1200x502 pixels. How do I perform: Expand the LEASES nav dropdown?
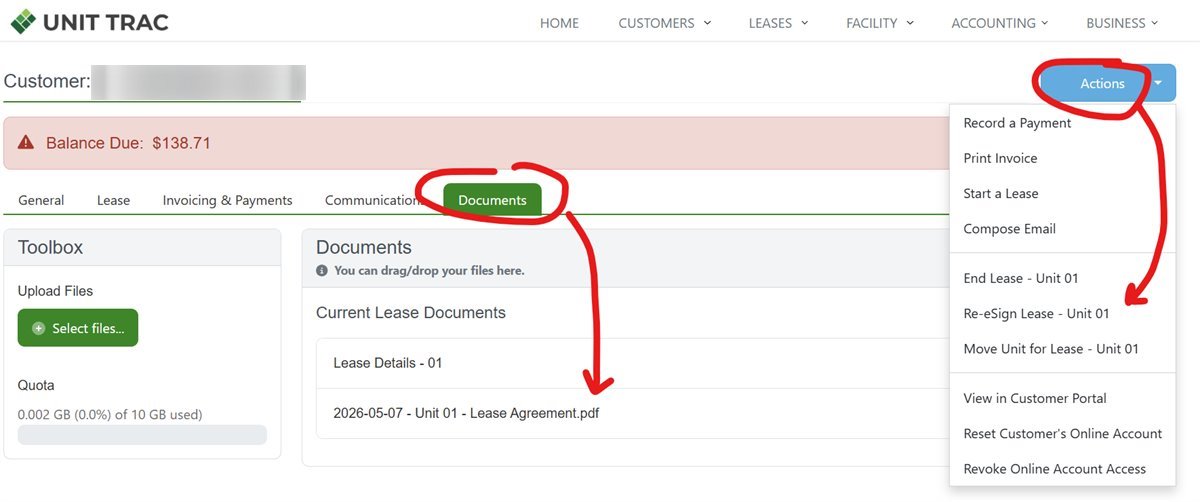tap(778, 23)
